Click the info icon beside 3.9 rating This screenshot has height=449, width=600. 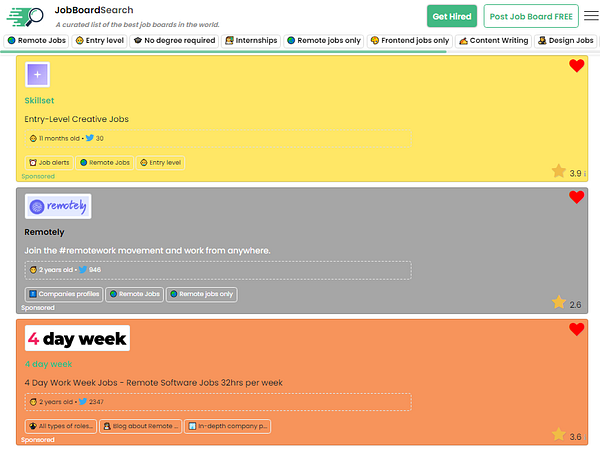(585, 174)
